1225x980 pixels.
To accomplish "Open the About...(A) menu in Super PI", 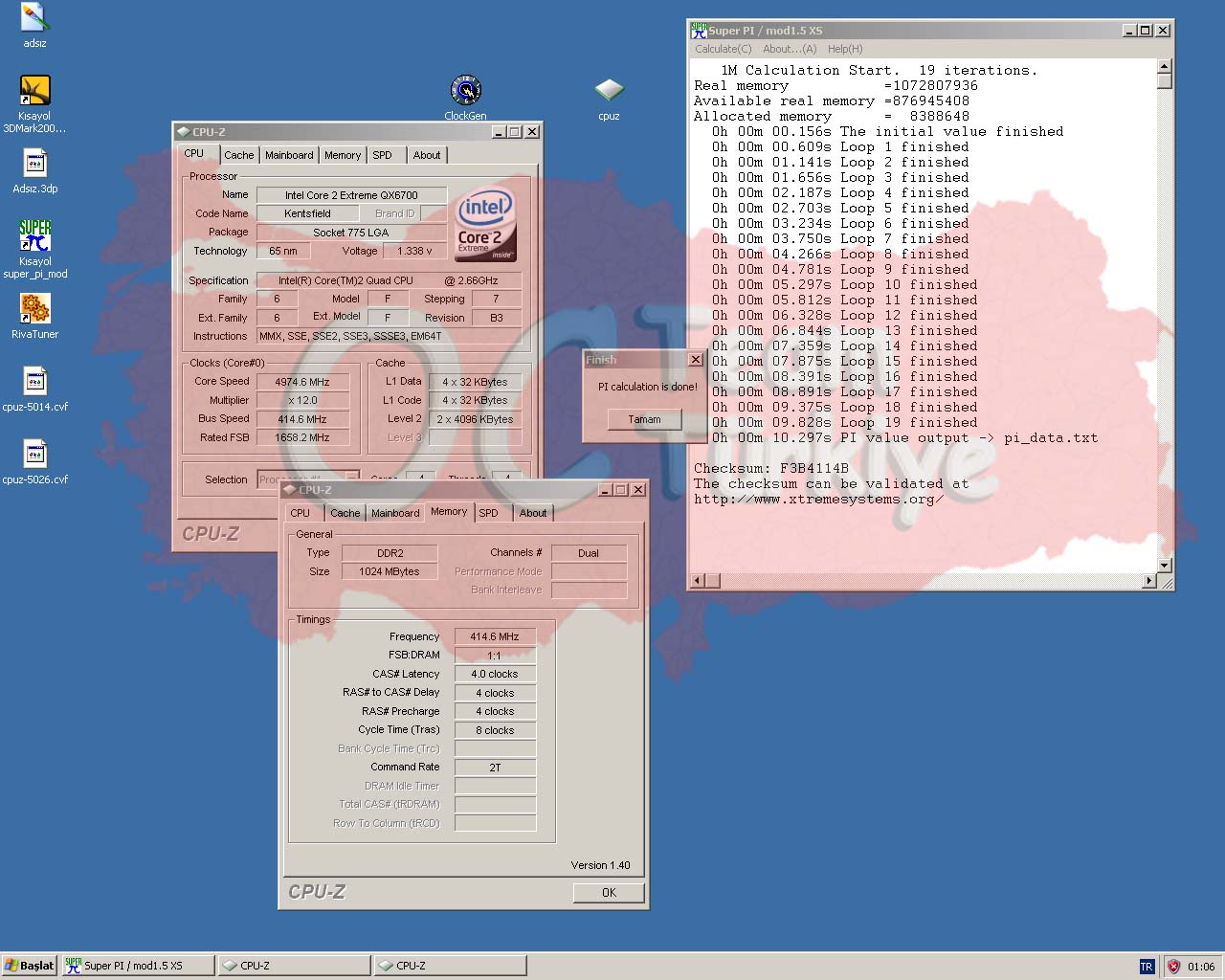I will click(x=790, y=49).
